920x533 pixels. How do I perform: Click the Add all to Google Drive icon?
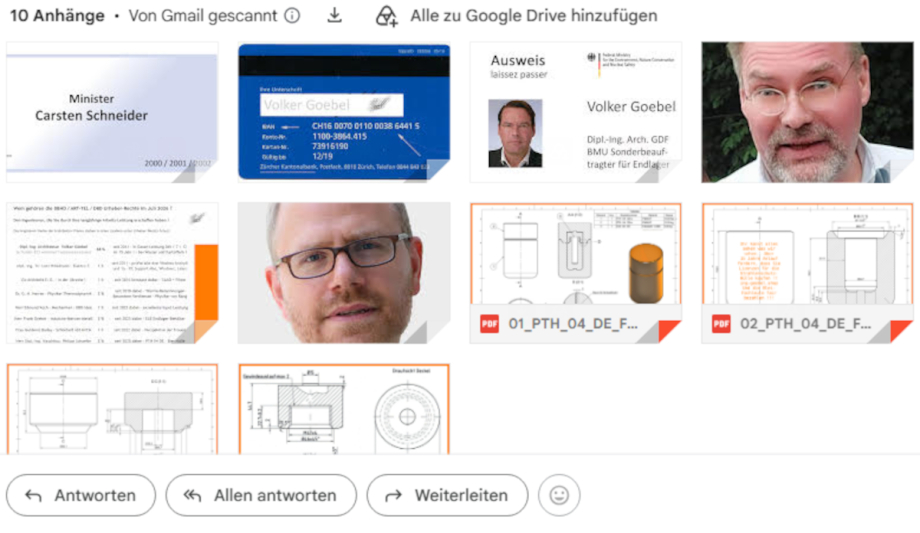[x=387, y=16]
